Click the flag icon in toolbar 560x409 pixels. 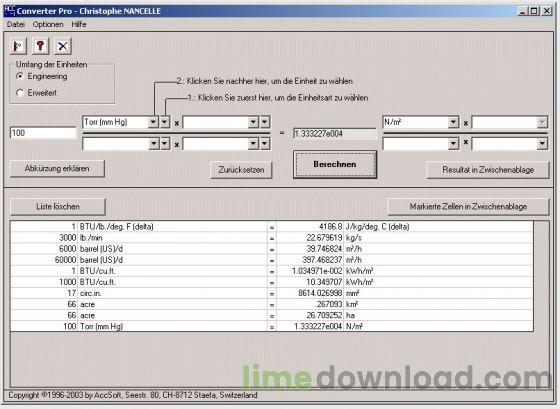click(x=18, y=46)
